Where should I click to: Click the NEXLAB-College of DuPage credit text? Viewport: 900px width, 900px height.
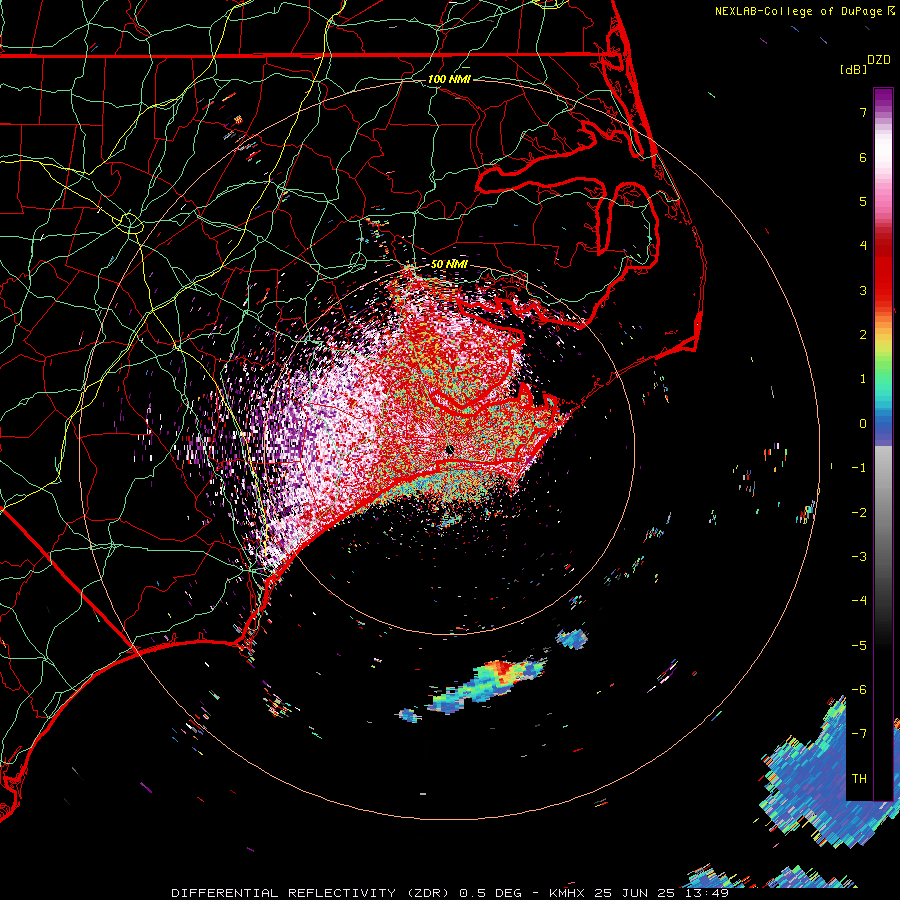pyautogui.click(x=801, y=11)
